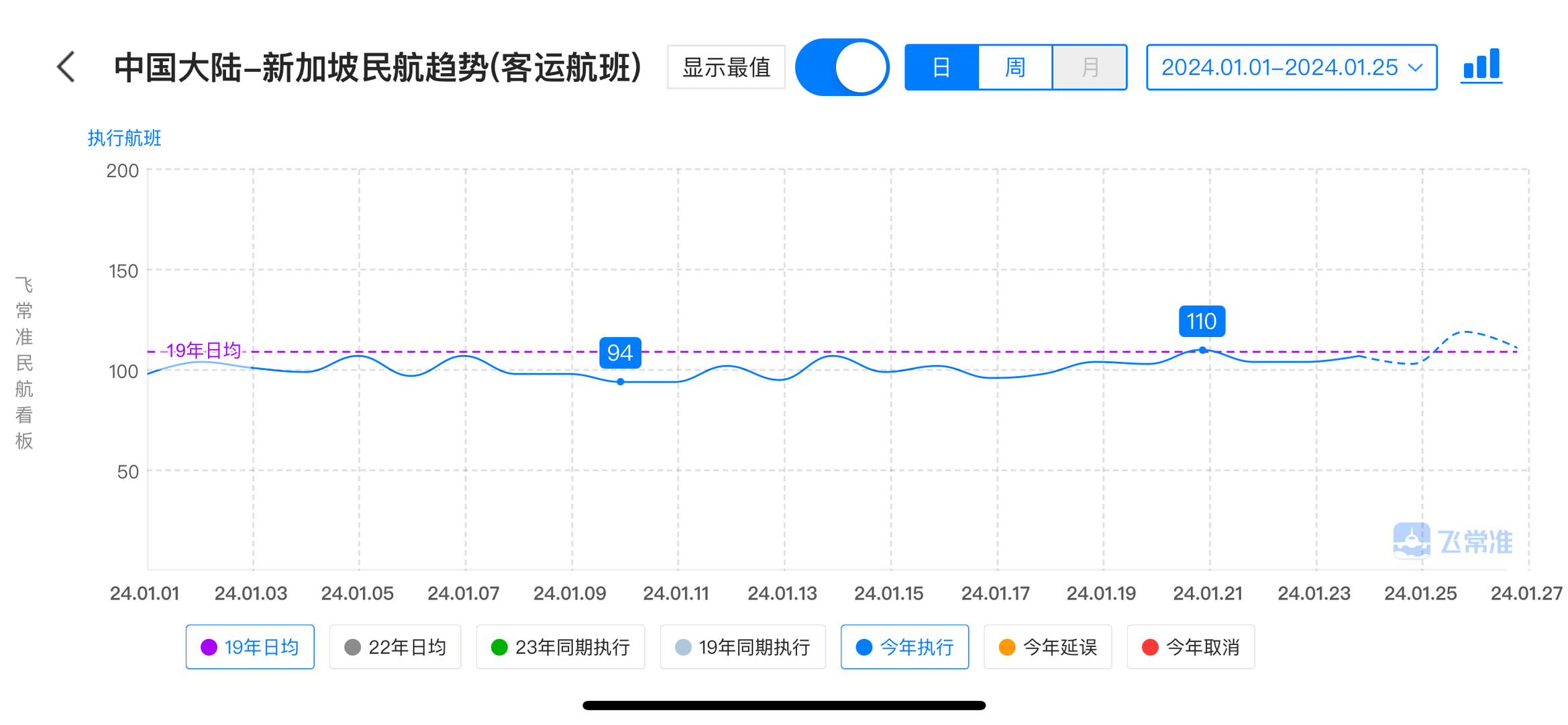1568x725 pixels.
Task: Show the 今年取消 series
Action: click(1190, 647)
